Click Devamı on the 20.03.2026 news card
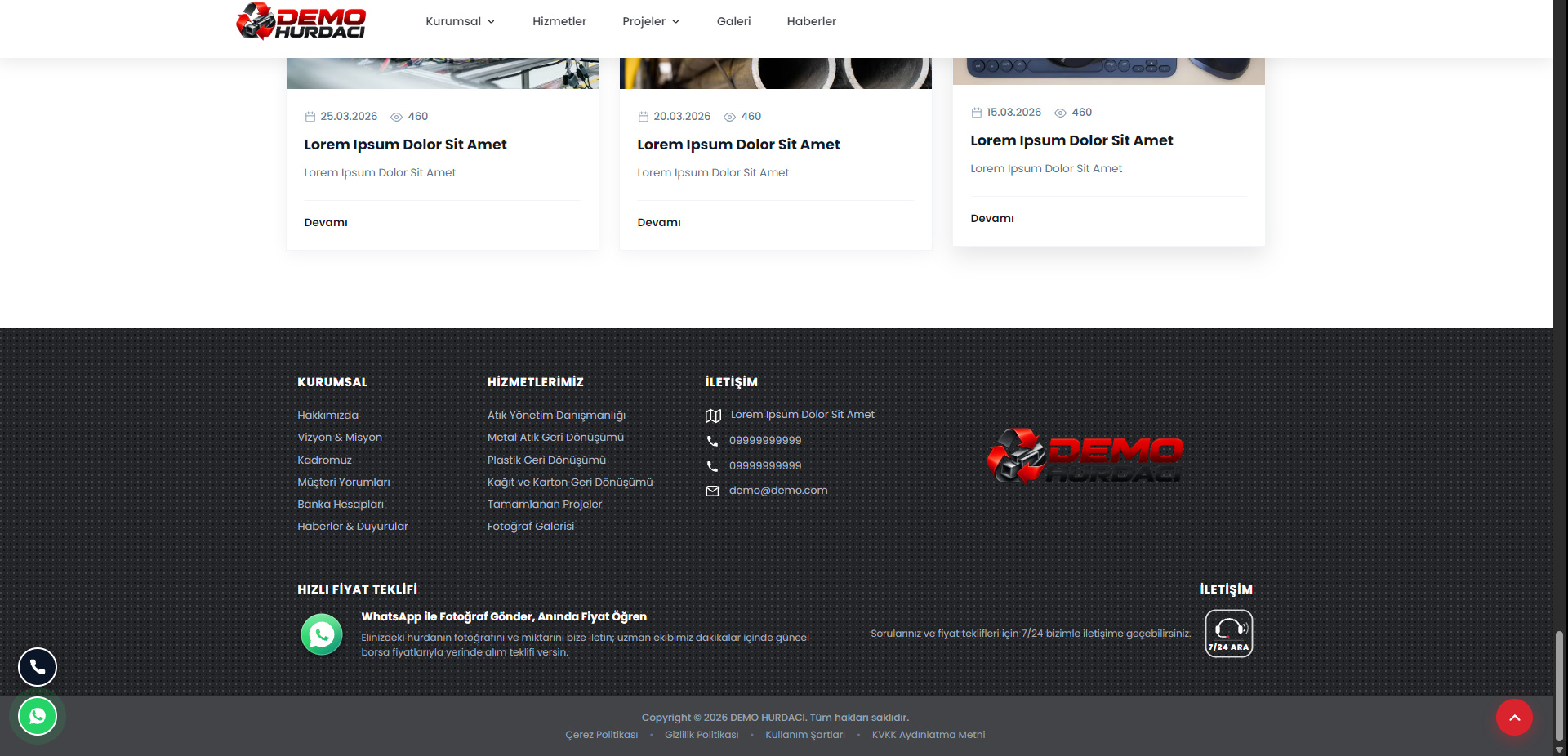1568x756 pixels. click(x=659, y=222)
